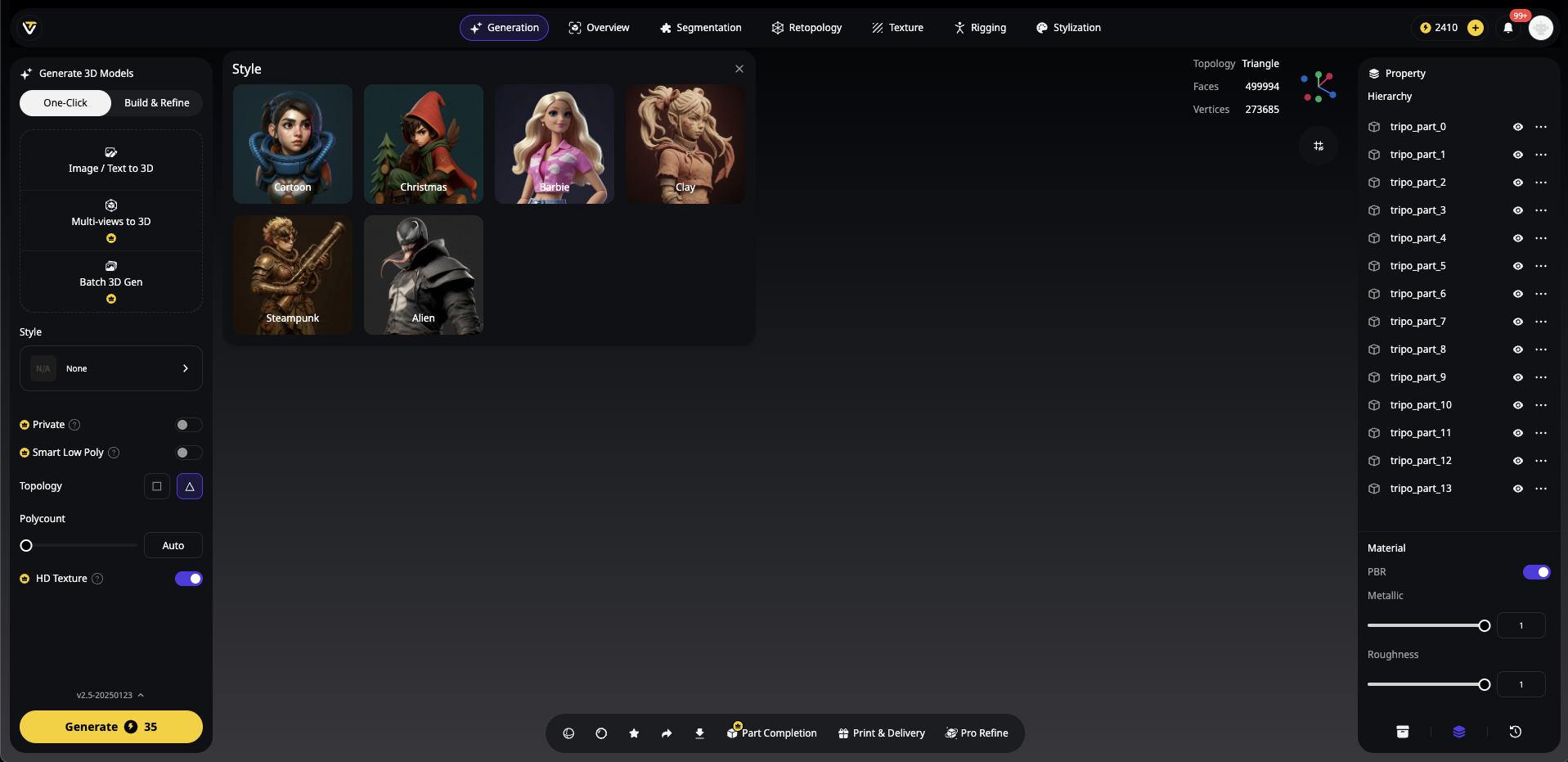This screenshot has width=1568, height=762.
Task: Click Part Completion button
Action: tap(772, 733)
